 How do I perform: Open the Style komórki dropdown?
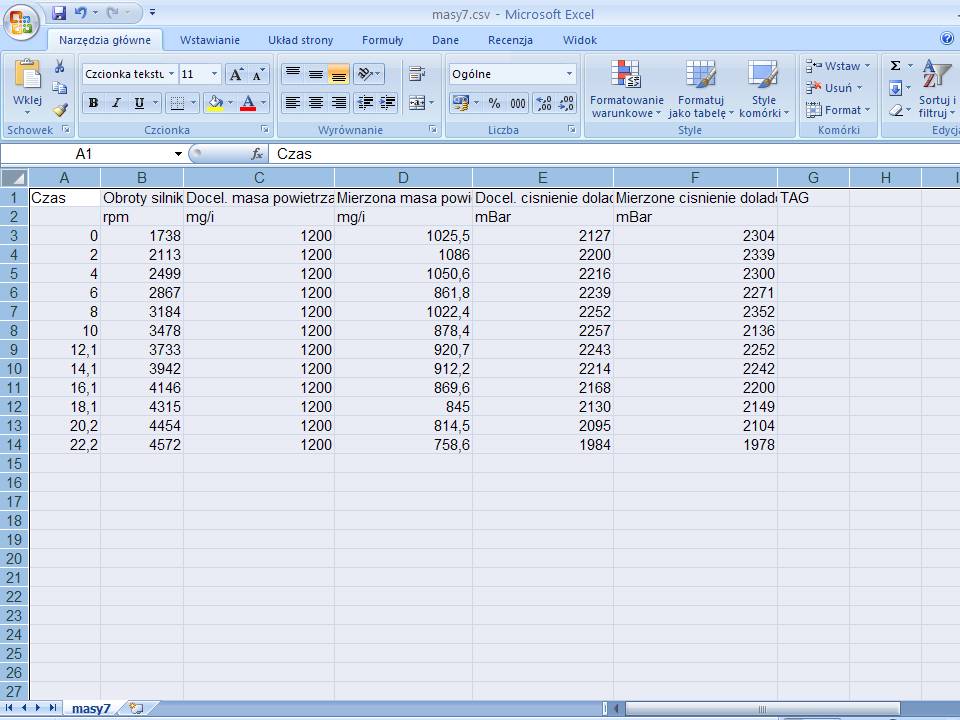pyautogui.click(x=763, y=89)
